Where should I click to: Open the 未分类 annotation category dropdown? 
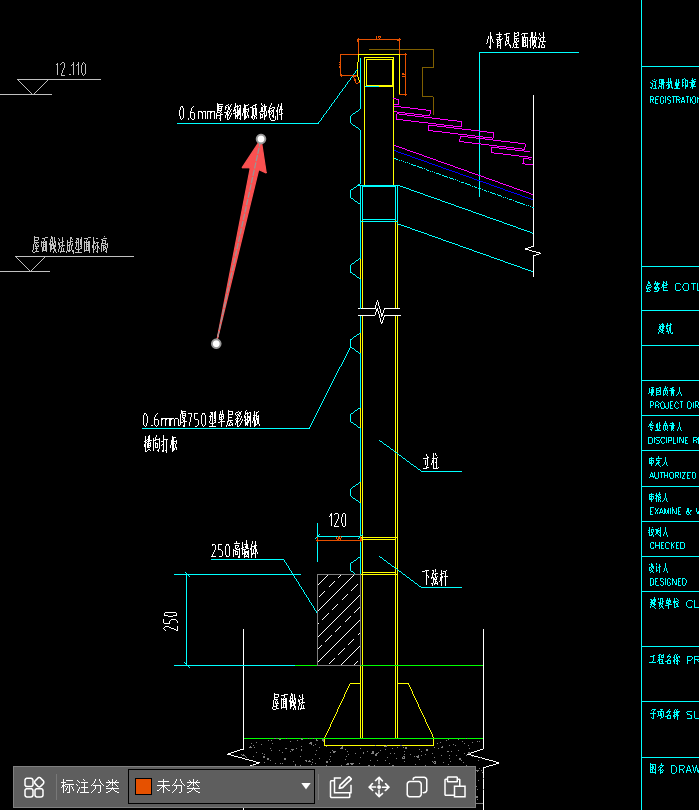(222, 786)
